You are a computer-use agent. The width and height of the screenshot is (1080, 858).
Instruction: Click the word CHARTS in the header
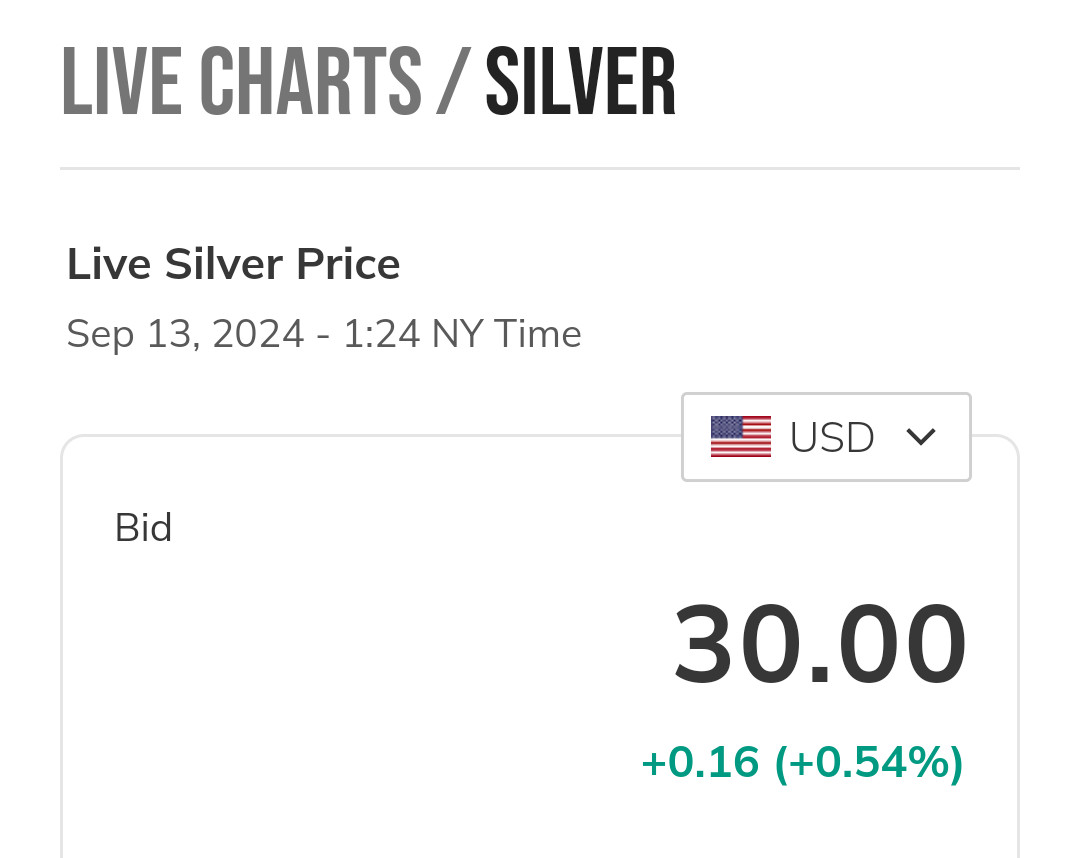point(310,82)
